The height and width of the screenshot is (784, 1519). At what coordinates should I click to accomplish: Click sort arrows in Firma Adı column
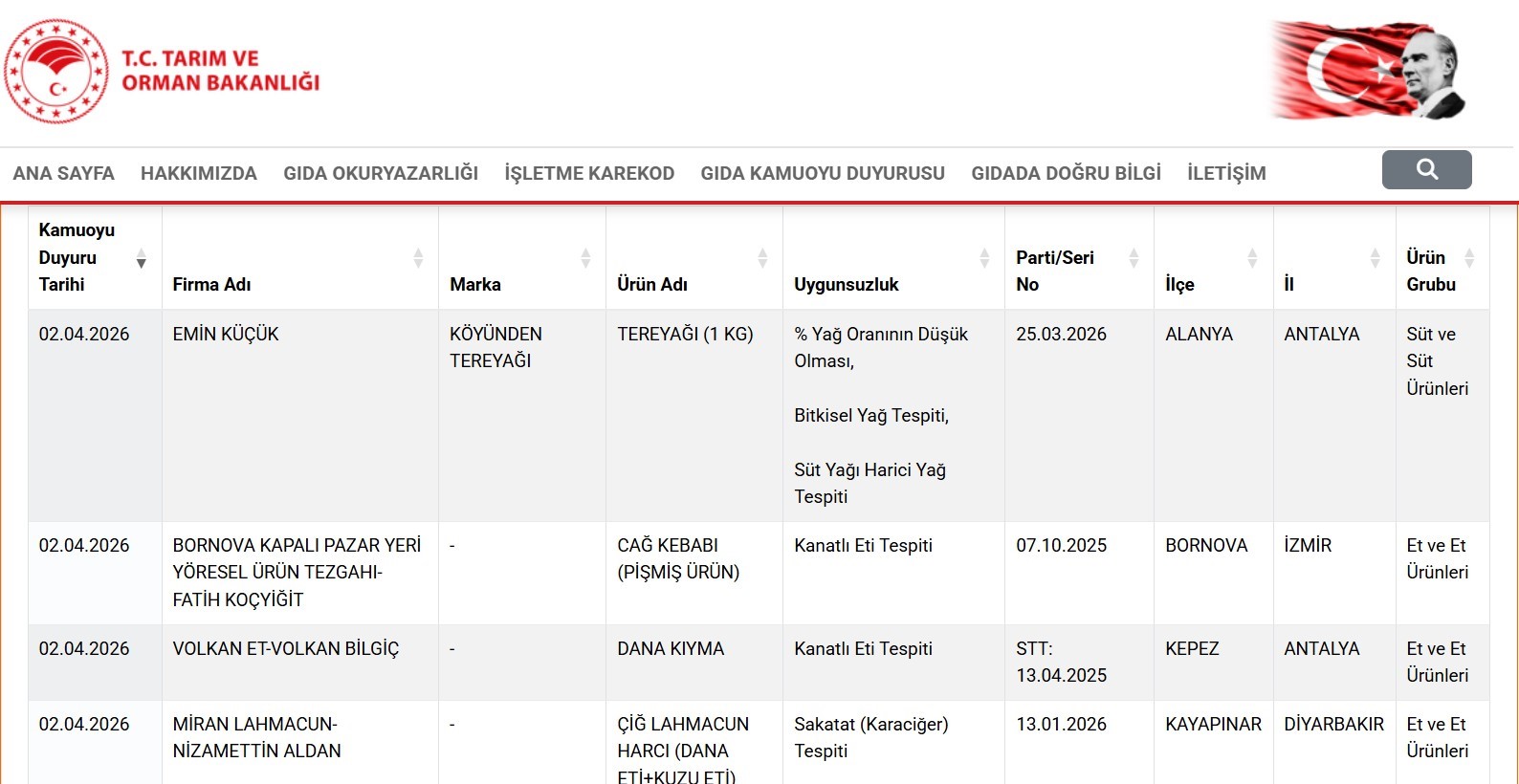click(x=418, y=258)
